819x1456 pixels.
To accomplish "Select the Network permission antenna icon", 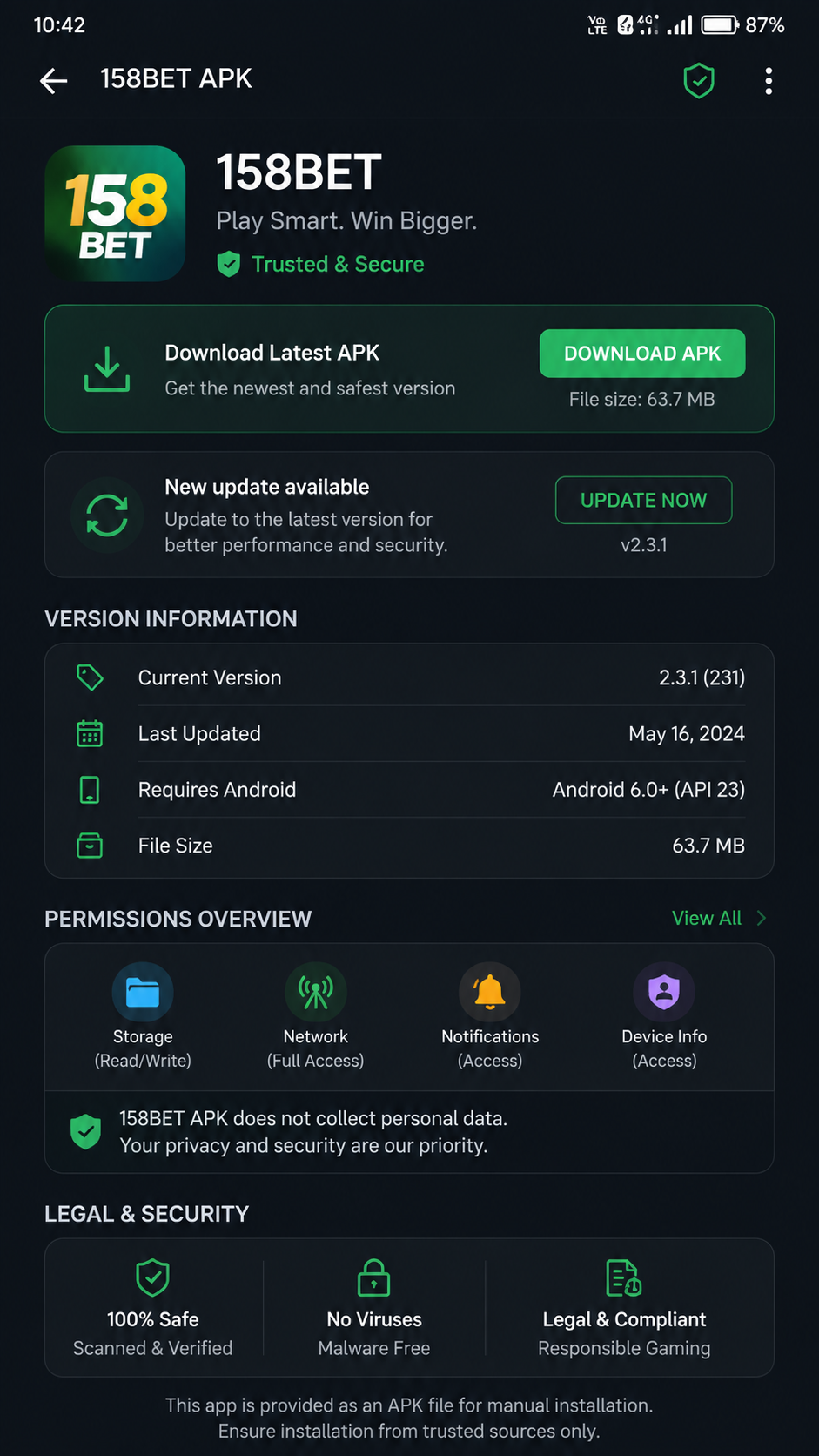I will (x=316, y=992).
